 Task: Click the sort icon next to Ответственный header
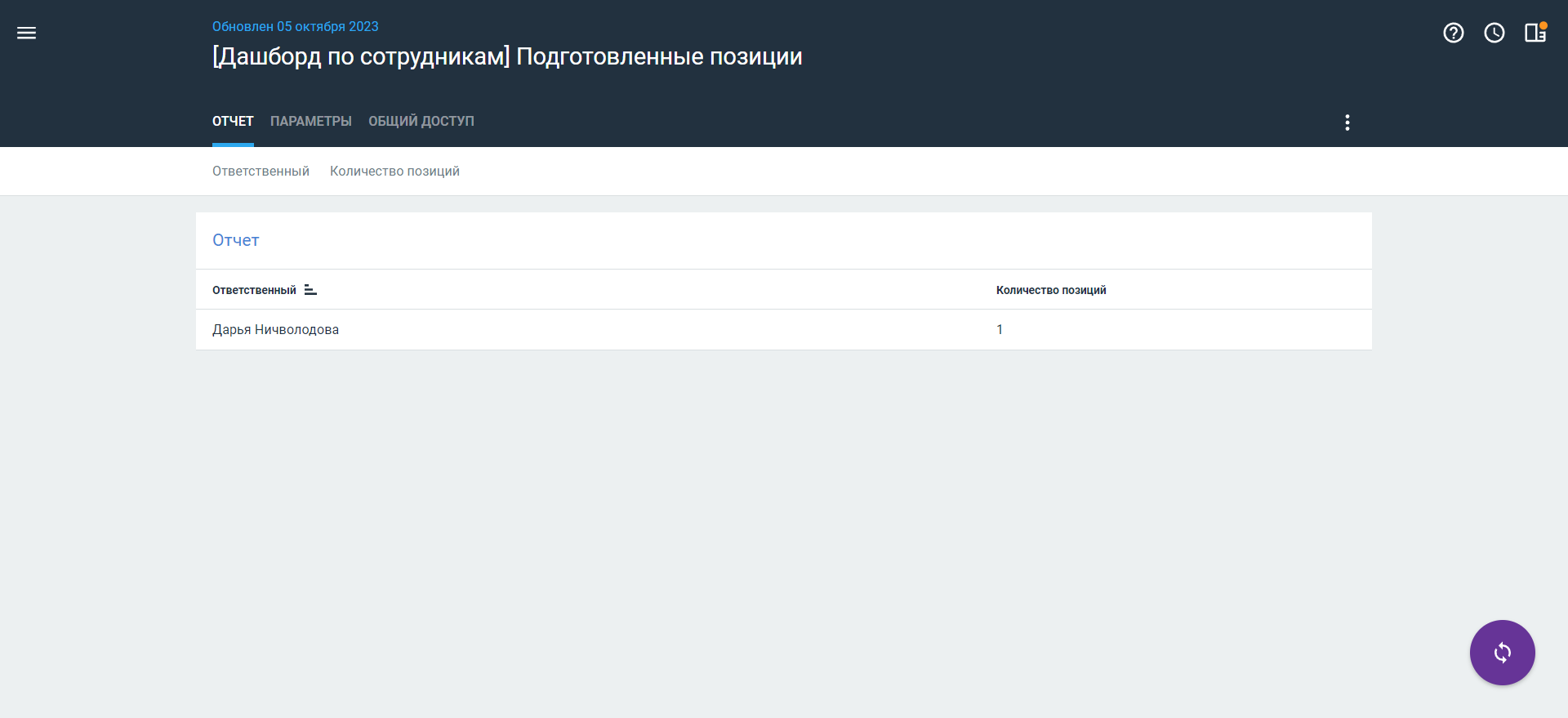click(x=310, y=290)
